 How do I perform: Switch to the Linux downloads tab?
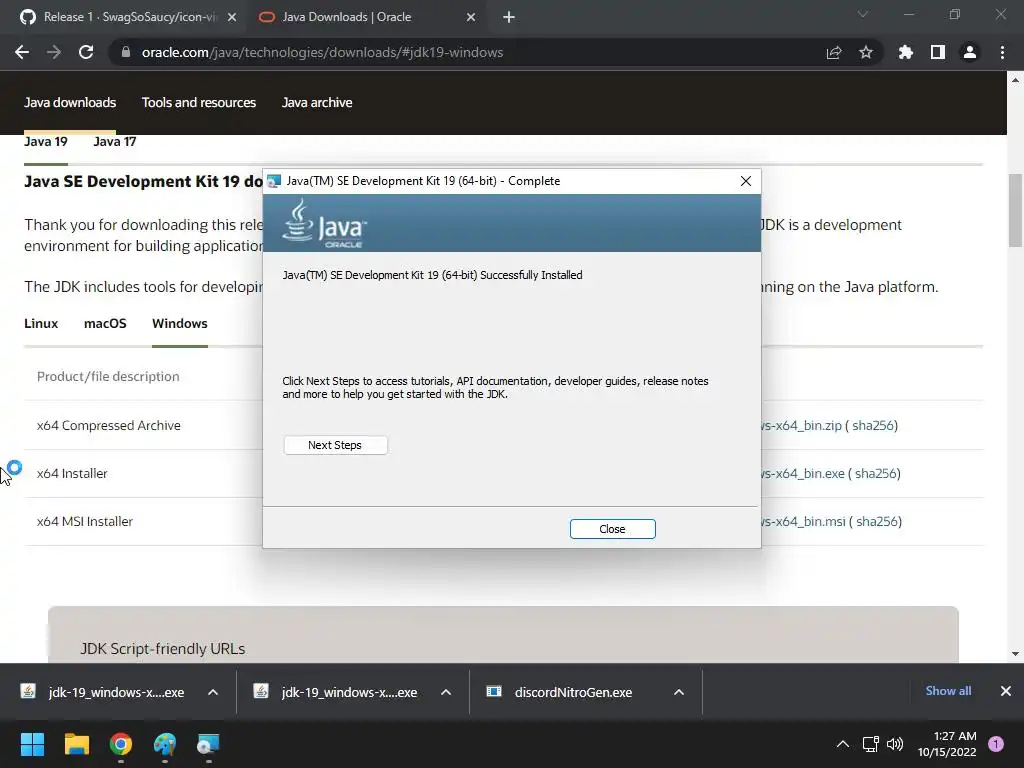pos(41,323)
